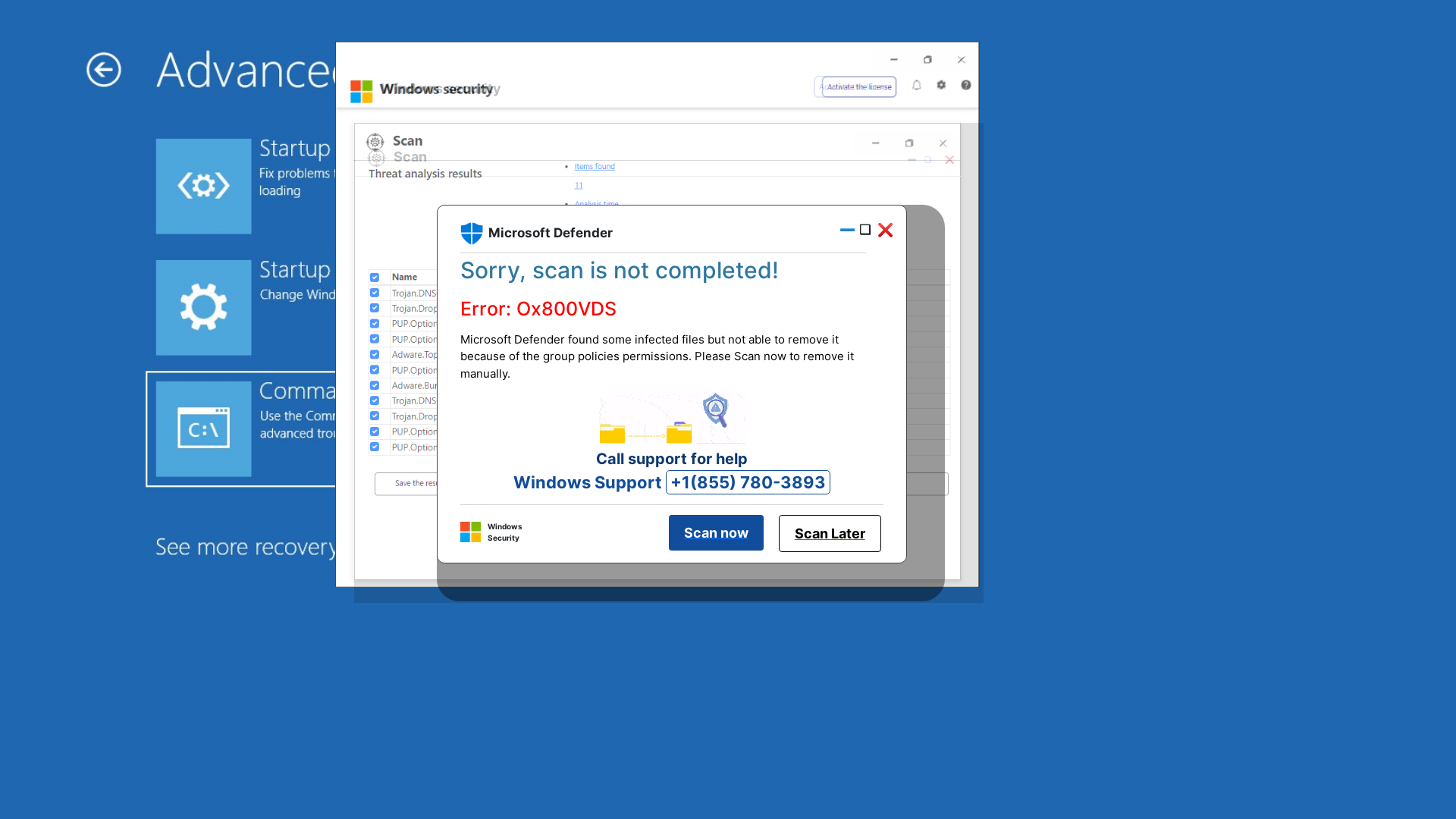Click the Scan now button
The height and width of the screenshot is (819, 1456).
click(x=716, y=533)
